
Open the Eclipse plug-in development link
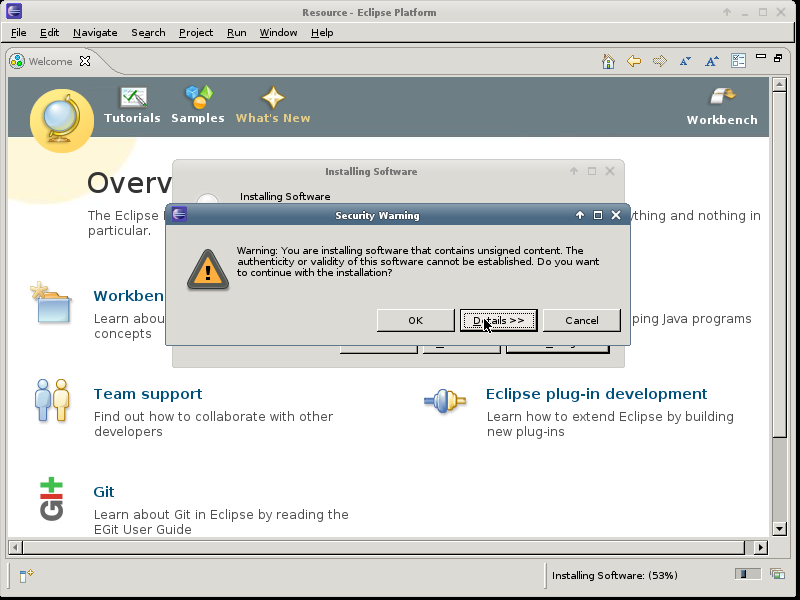click(x=596, y=394)
